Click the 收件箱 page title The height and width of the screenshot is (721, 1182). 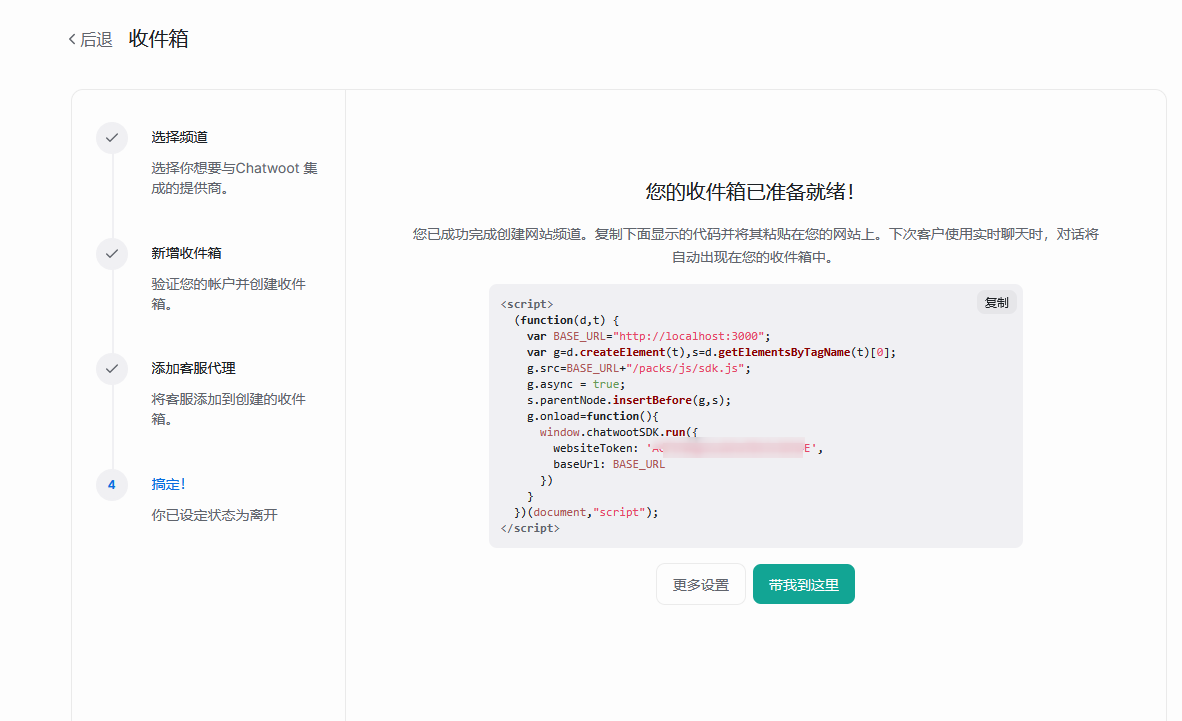(159, 40)
